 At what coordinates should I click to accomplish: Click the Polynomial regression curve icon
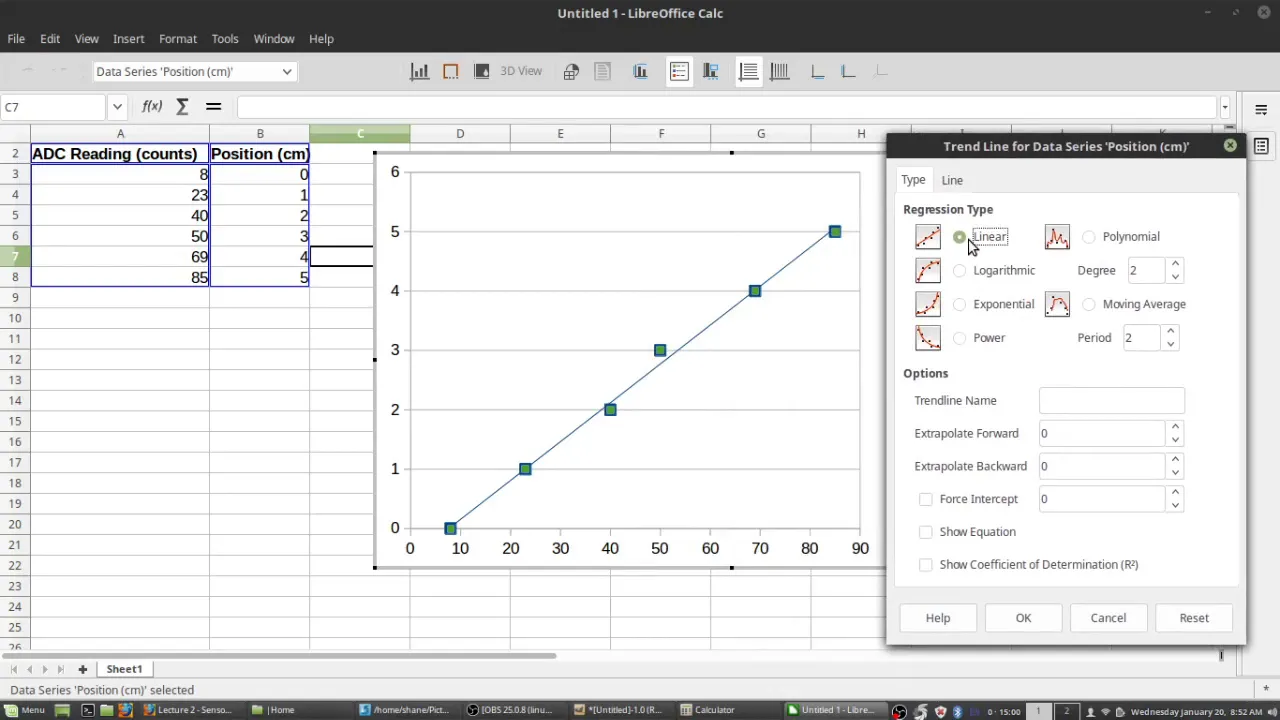tap(1057, 237)
